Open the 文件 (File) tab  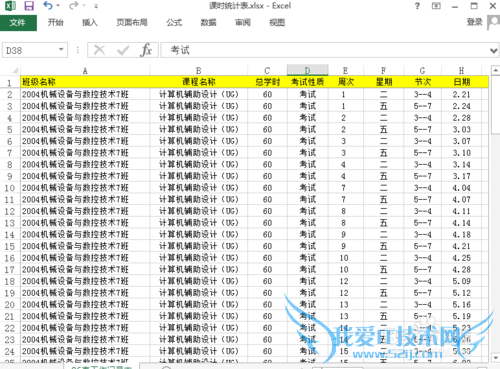coord(18,23)
